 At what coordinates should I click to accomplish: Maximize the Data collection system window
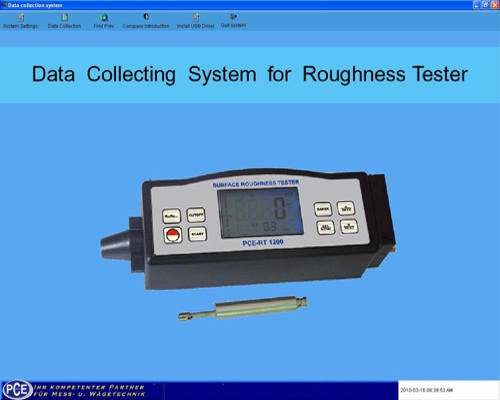486,5
